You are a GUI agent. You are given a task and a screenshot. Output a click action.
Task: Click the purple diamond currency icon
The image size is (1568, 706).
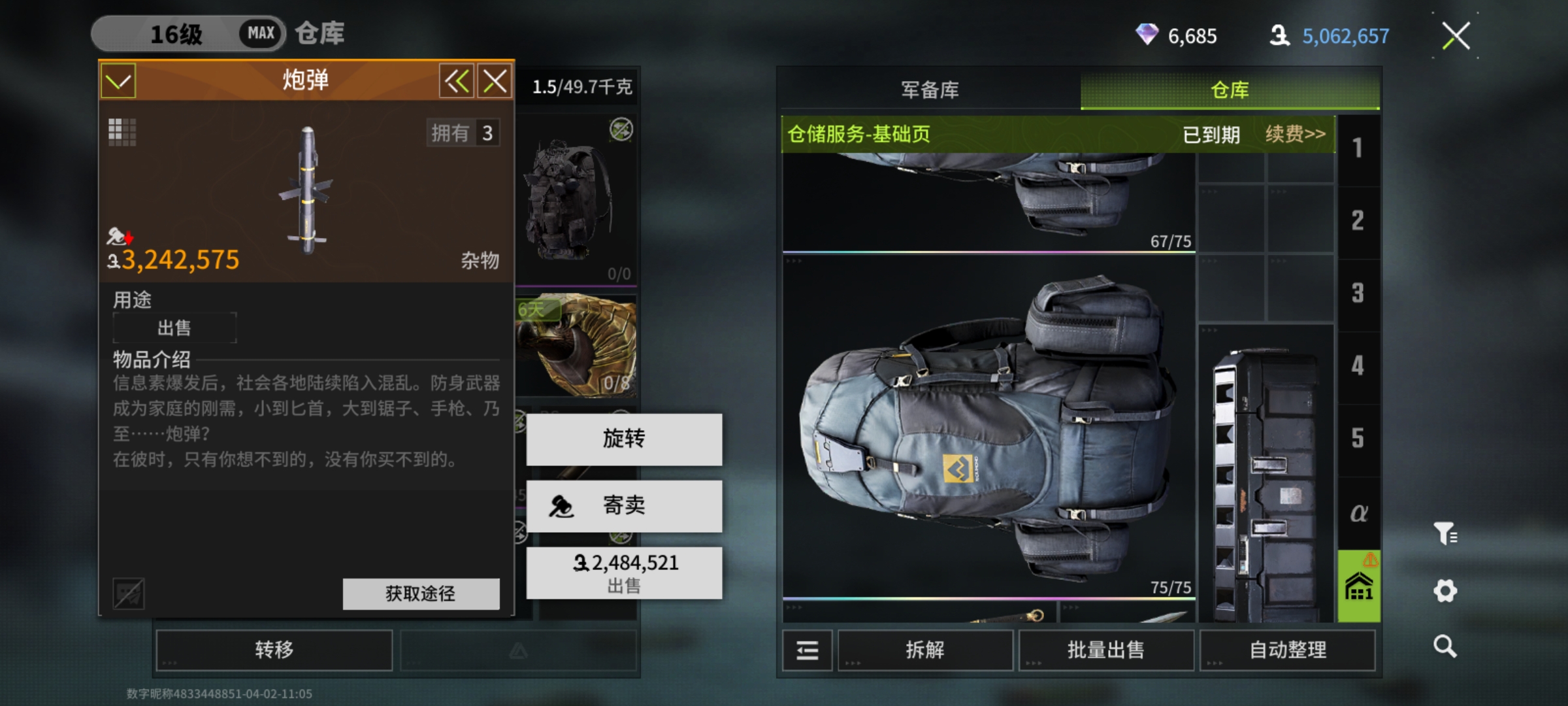(x=1147, y=35)
